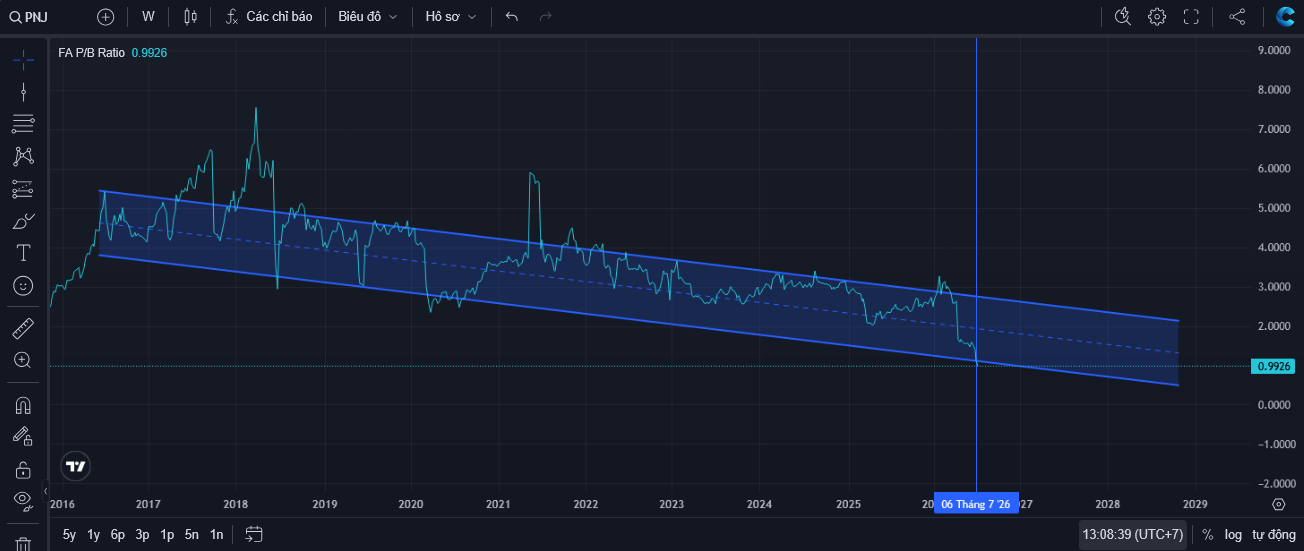This screenshot has height=551, width=1304.
Task: Toggle the percent (%) scale
Action: click(x=1208, y=535)
